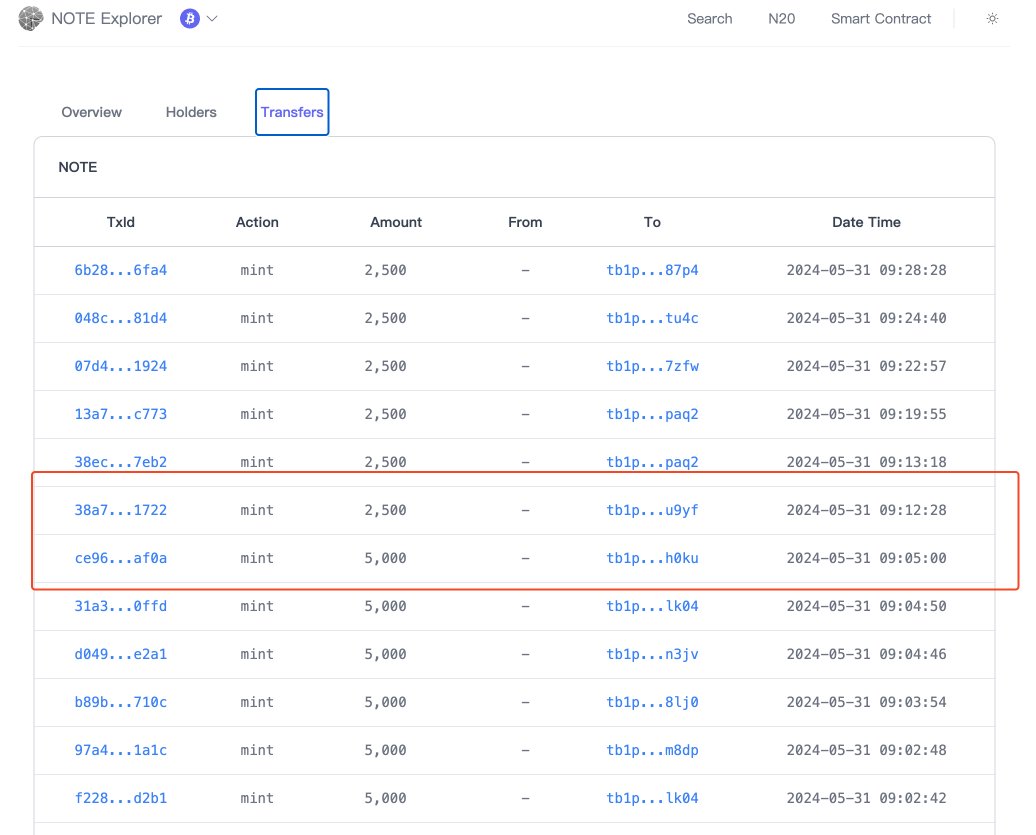Open transaction d049...e2a1
The image size is (1036, 835).
click(x=120, y=654)
